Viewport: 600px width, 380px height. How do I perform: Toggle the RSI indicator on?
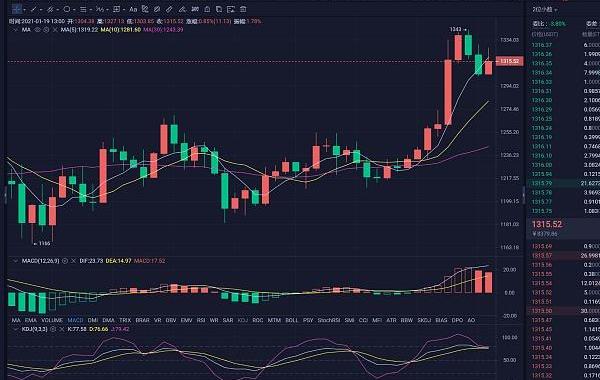201,320
